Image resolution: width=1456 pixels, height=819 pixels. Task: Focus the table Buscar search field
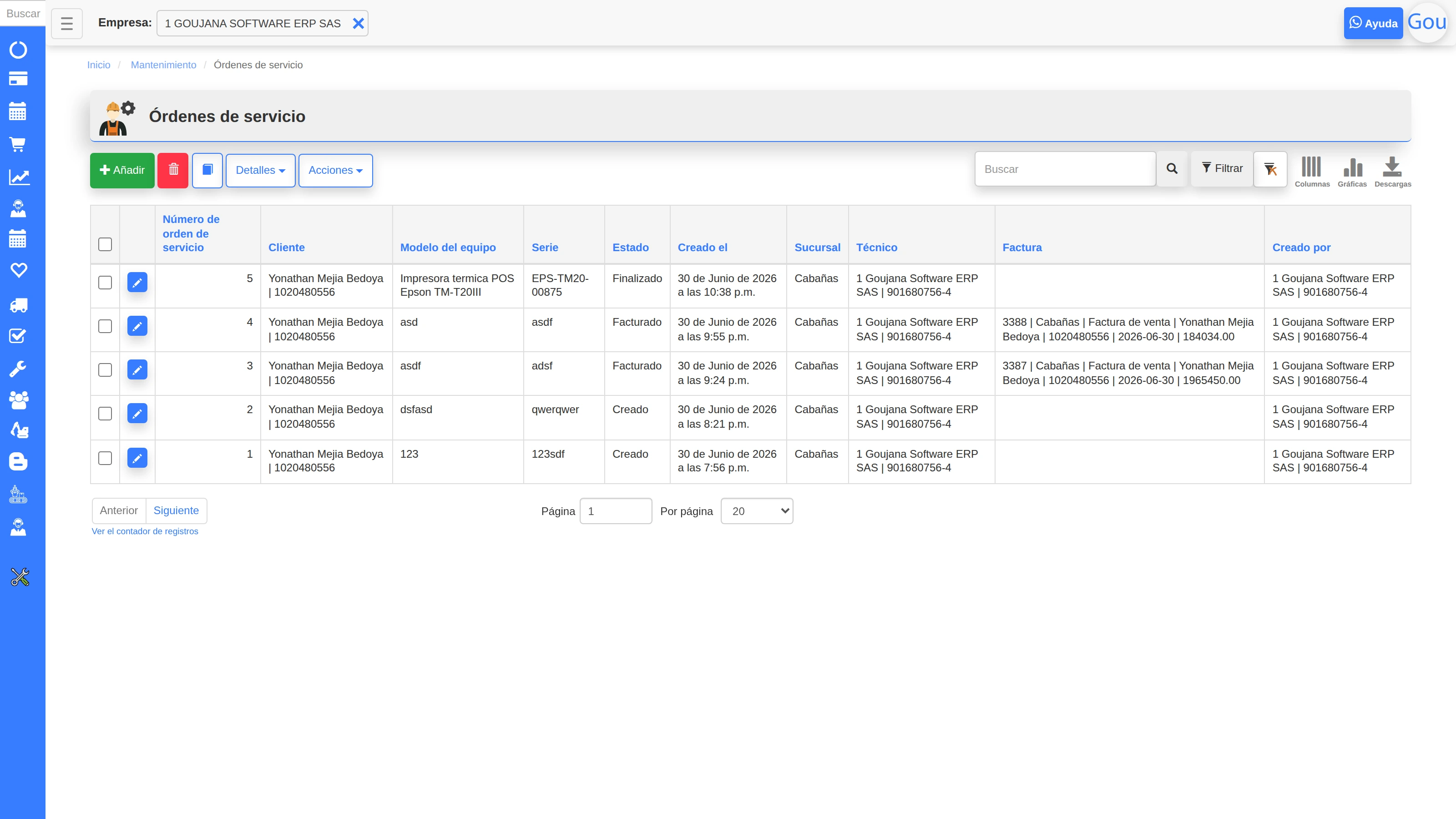point(1065,169)
